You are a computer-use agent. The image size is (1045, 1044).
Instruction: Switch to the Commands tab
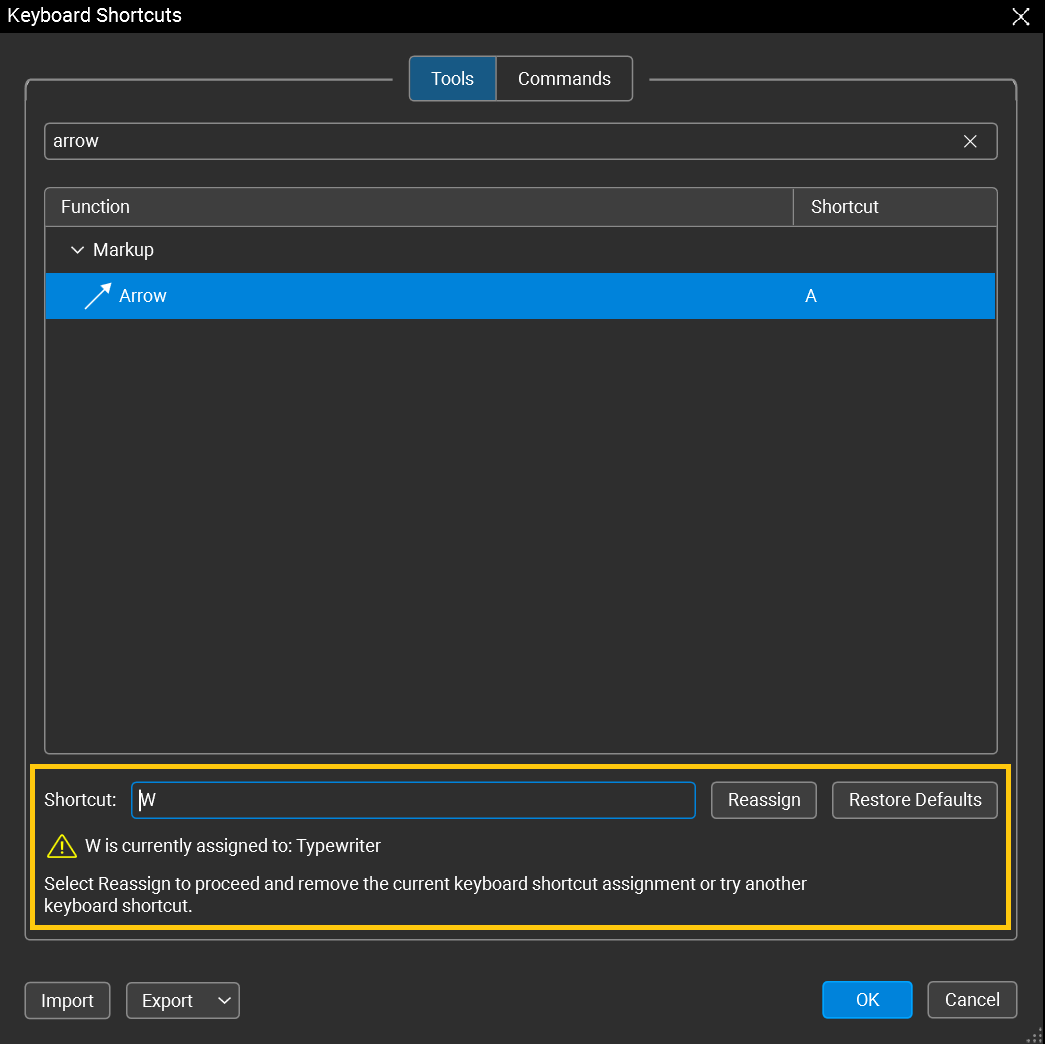(564, 78)
